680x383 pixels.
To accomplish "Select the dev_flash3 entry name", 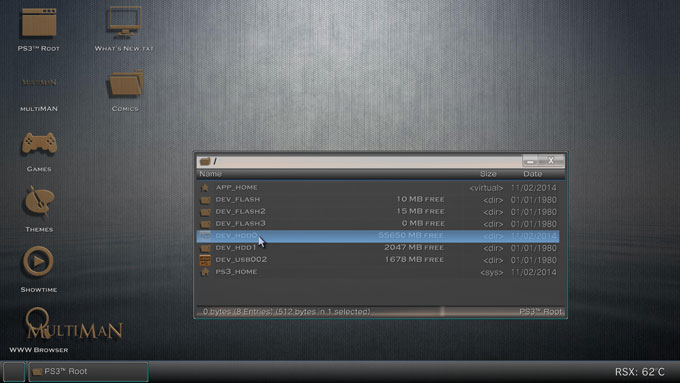I will point(240,224).
